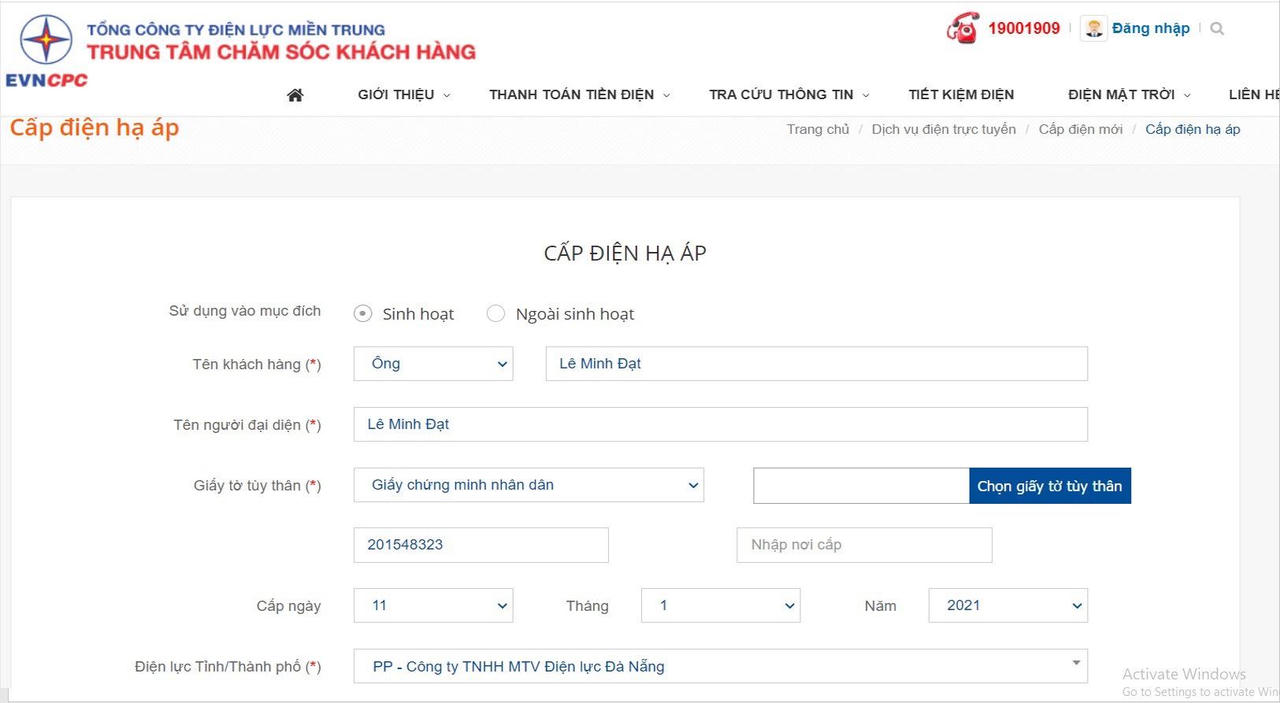The image size is (1280, 703).
Task: Open the ĐIỆN MẶT TRỜI menu
Action: click(x=1120, y=94)
